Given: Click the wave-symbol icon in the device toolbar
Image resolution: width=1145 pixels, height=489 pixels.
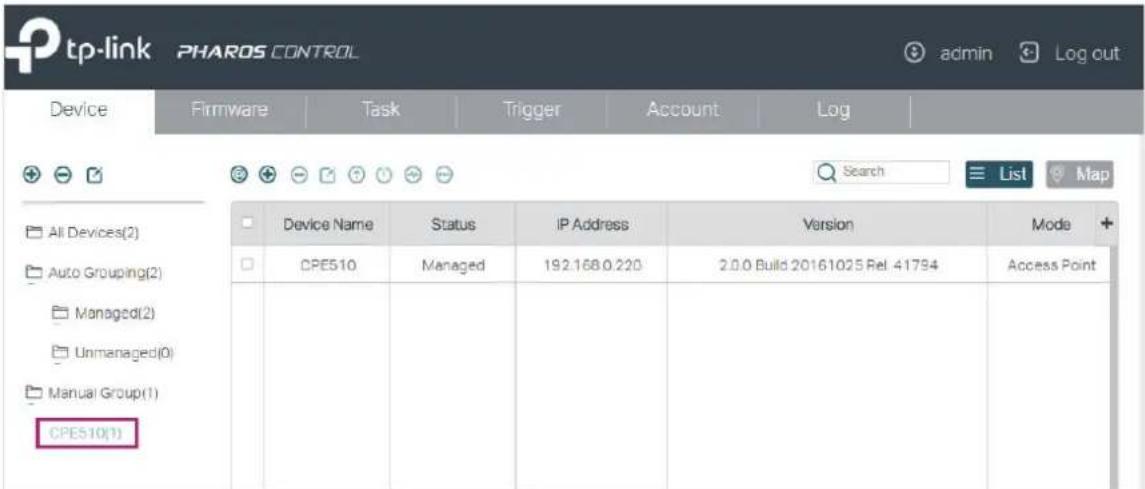Looking at the screenshot, I should (415, 174).
